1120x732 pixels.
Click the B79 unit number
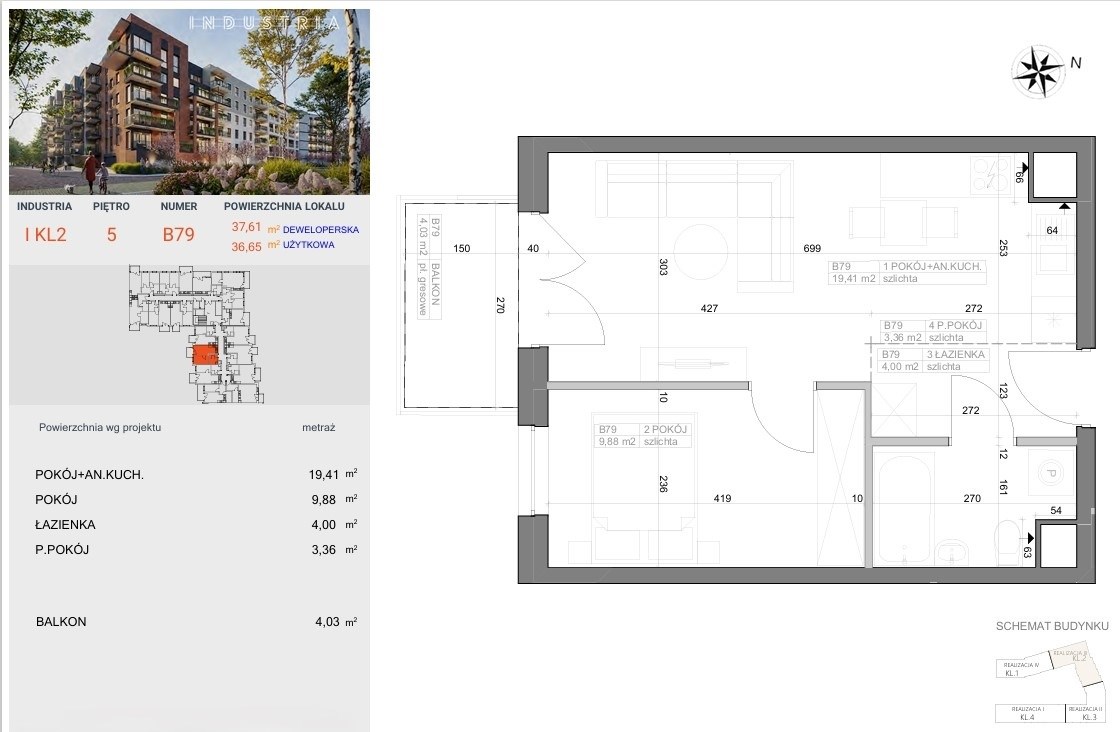(178, 235)
